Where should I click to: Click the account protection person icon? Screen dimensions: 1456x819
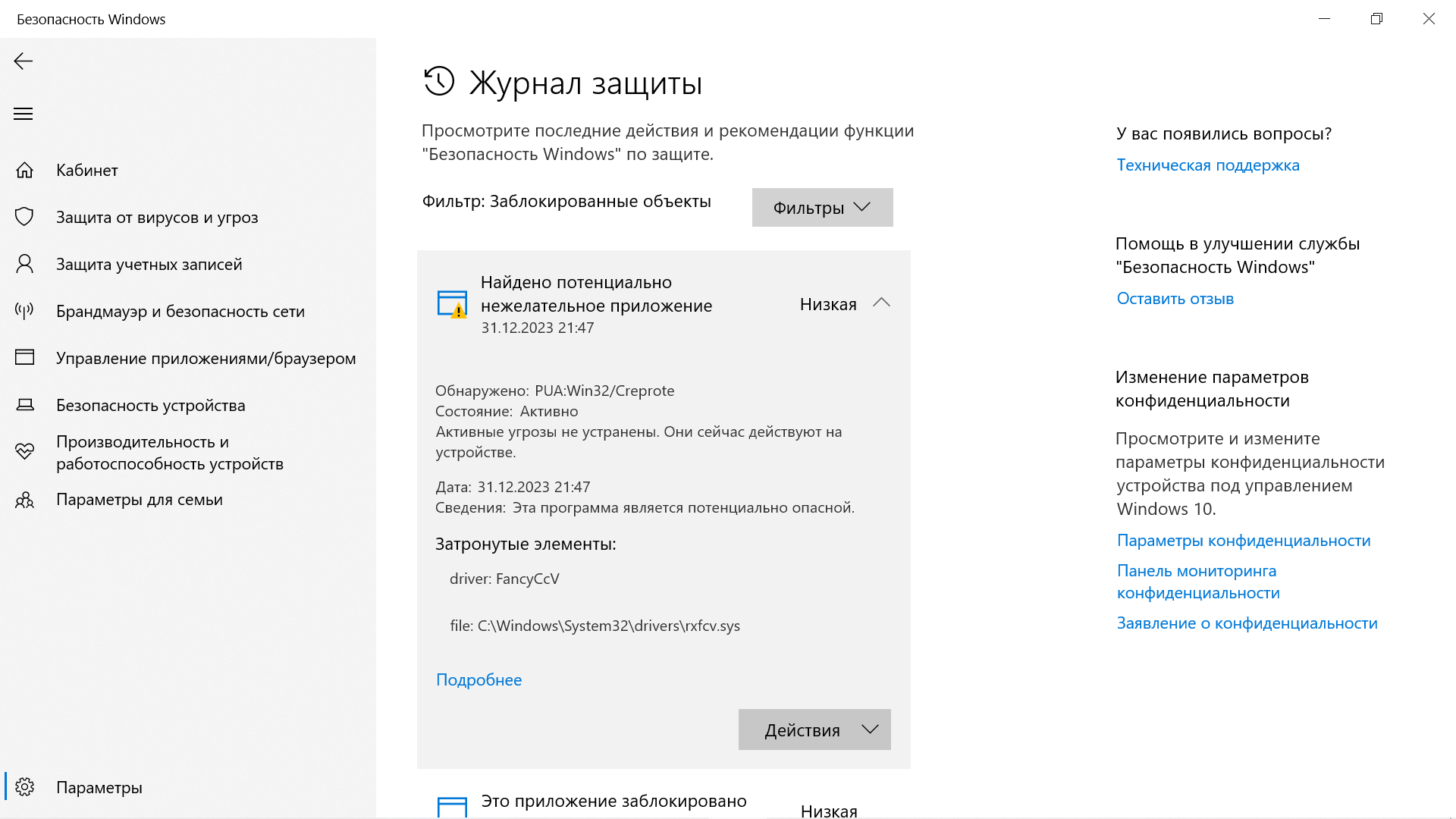[x=25, y=264]
